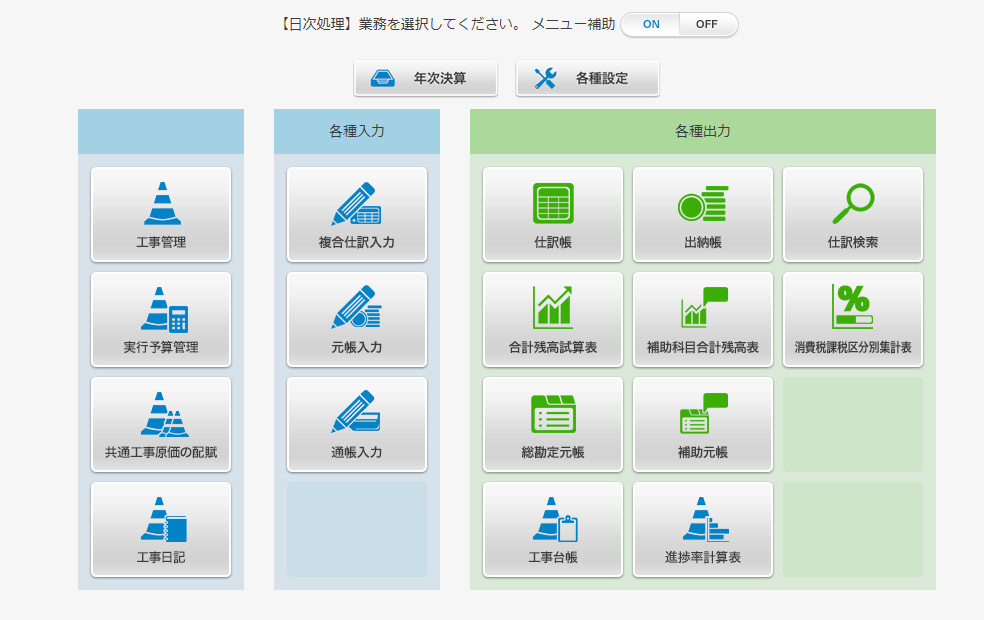Open 通帳入力 pencil tile
This screenshot has height=620, width=984.
tap(356, 424)
